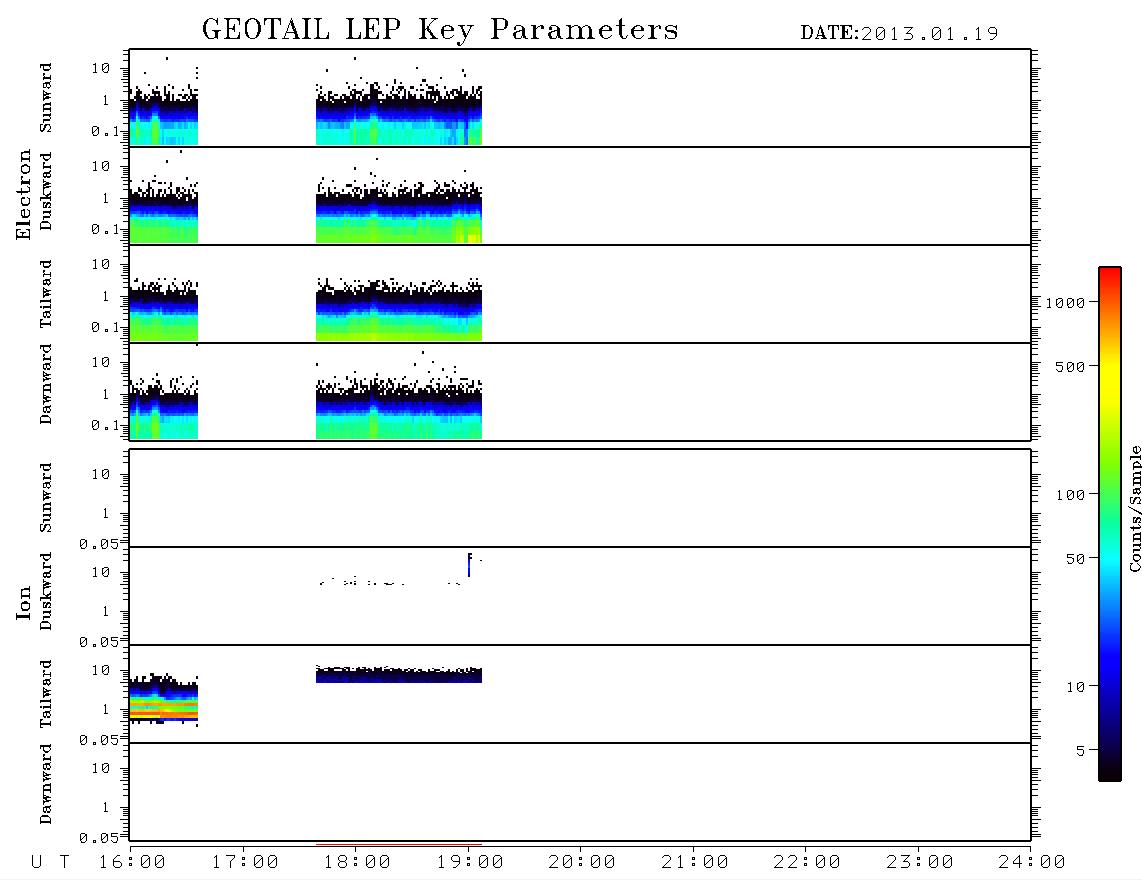This screenshot has height=880, width=1142.
Task: Click the Counts/Sample colorbar title
Action: pos(1134,508)
